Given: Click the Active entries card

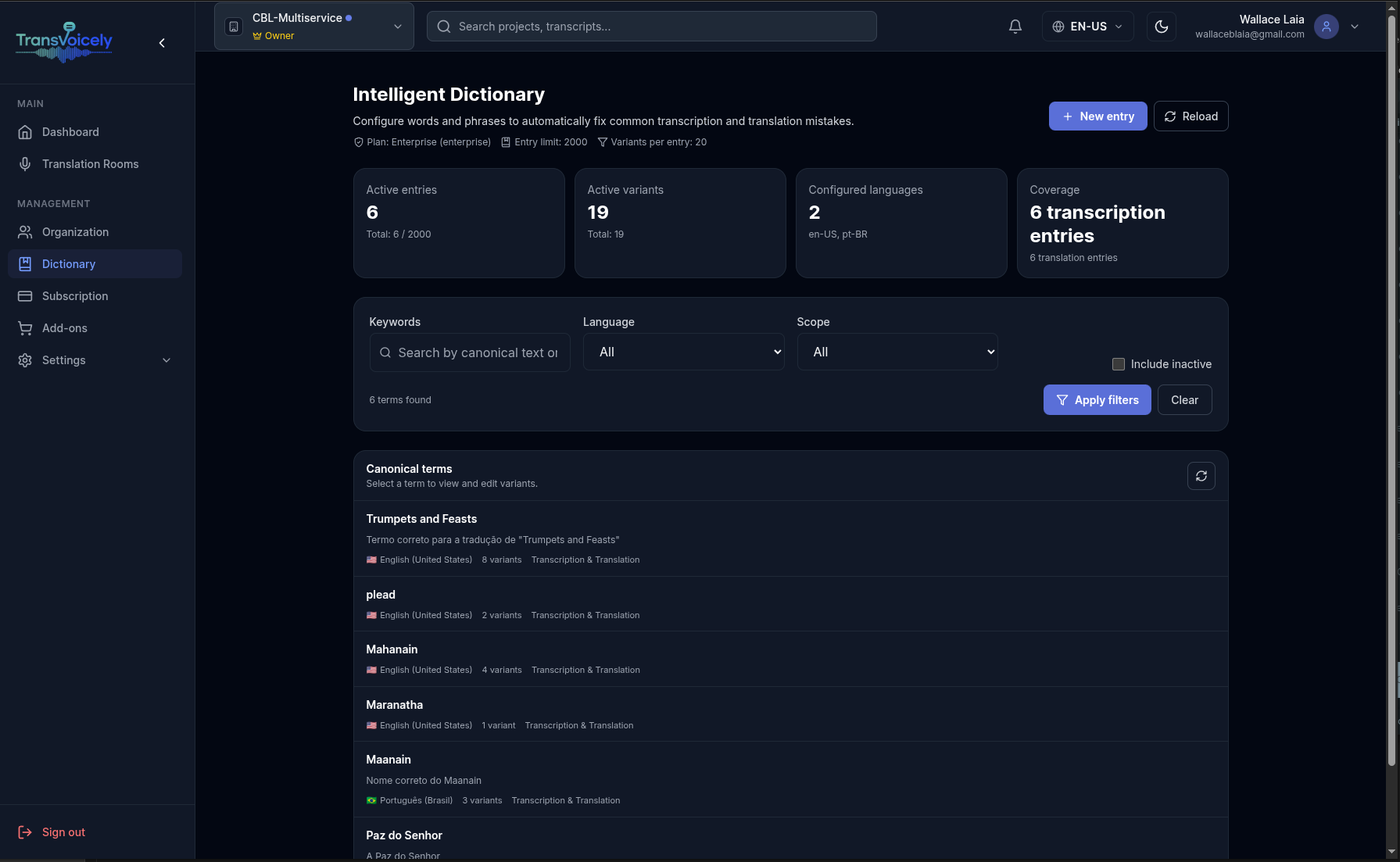Looking at the screenshot, I should point(459,223).
